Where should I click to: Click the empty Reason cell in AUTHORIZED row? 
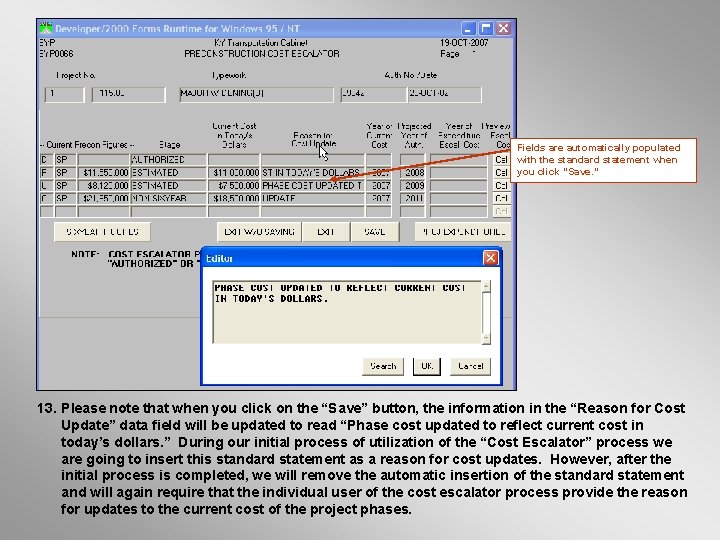313,159
